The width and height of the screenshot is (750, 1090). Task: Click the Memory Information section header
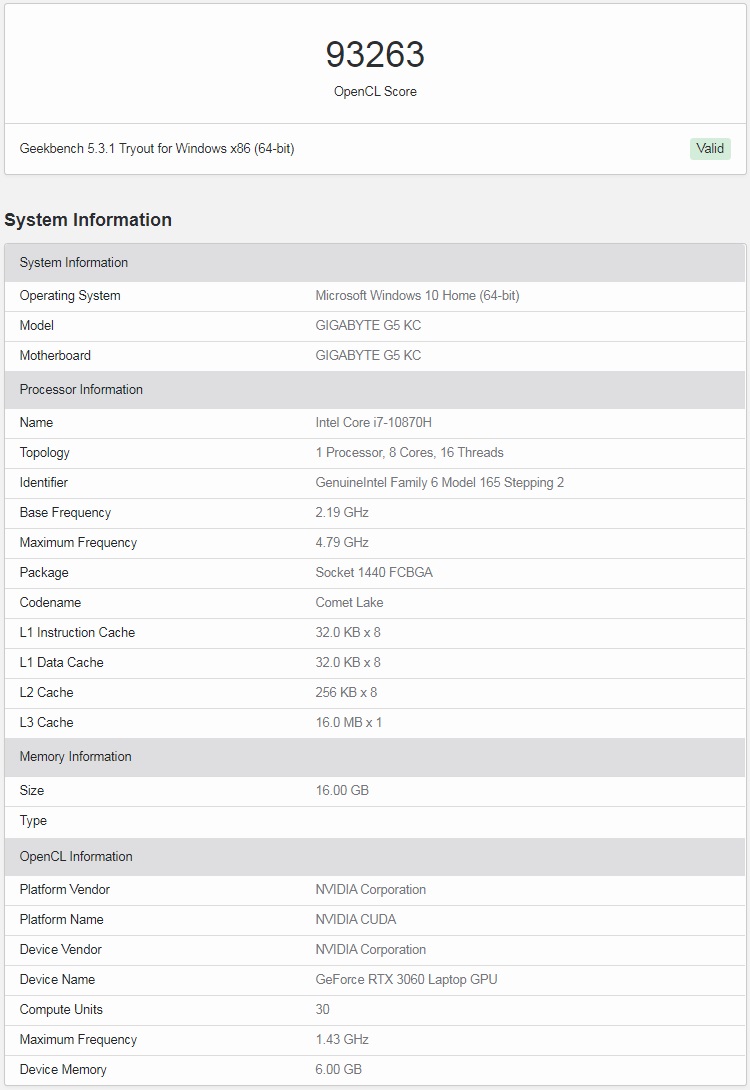76,757
